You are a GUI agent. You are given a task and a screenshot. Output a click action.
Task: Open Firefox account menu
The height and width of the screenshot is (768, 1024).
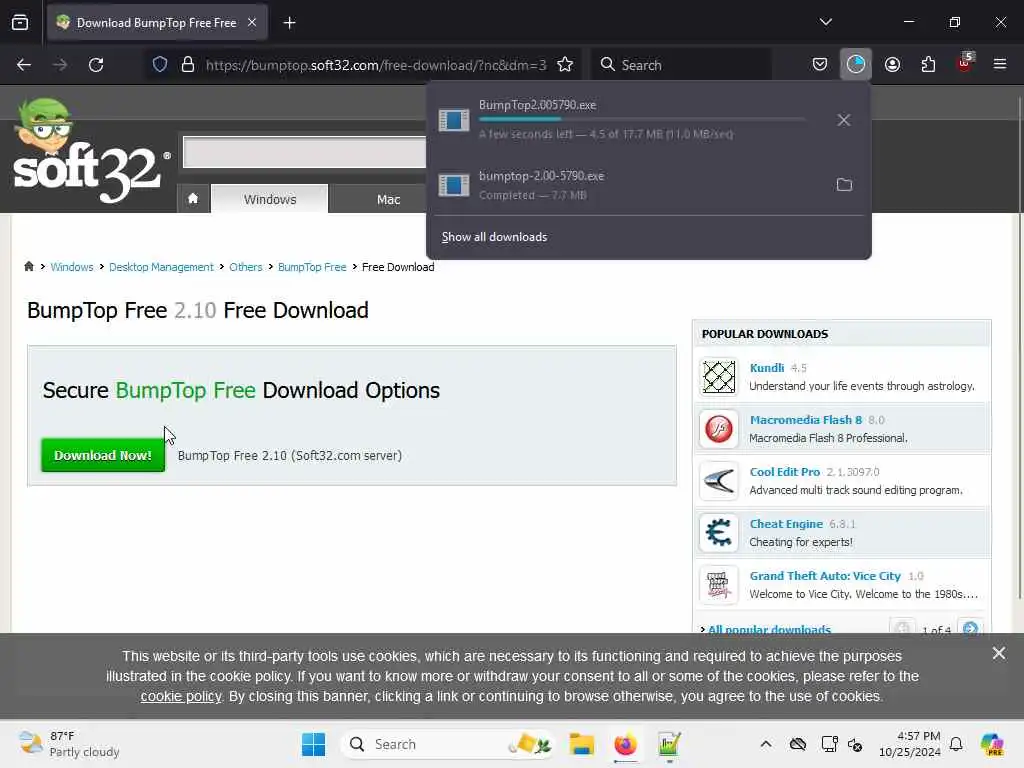(x=892, y=65)
